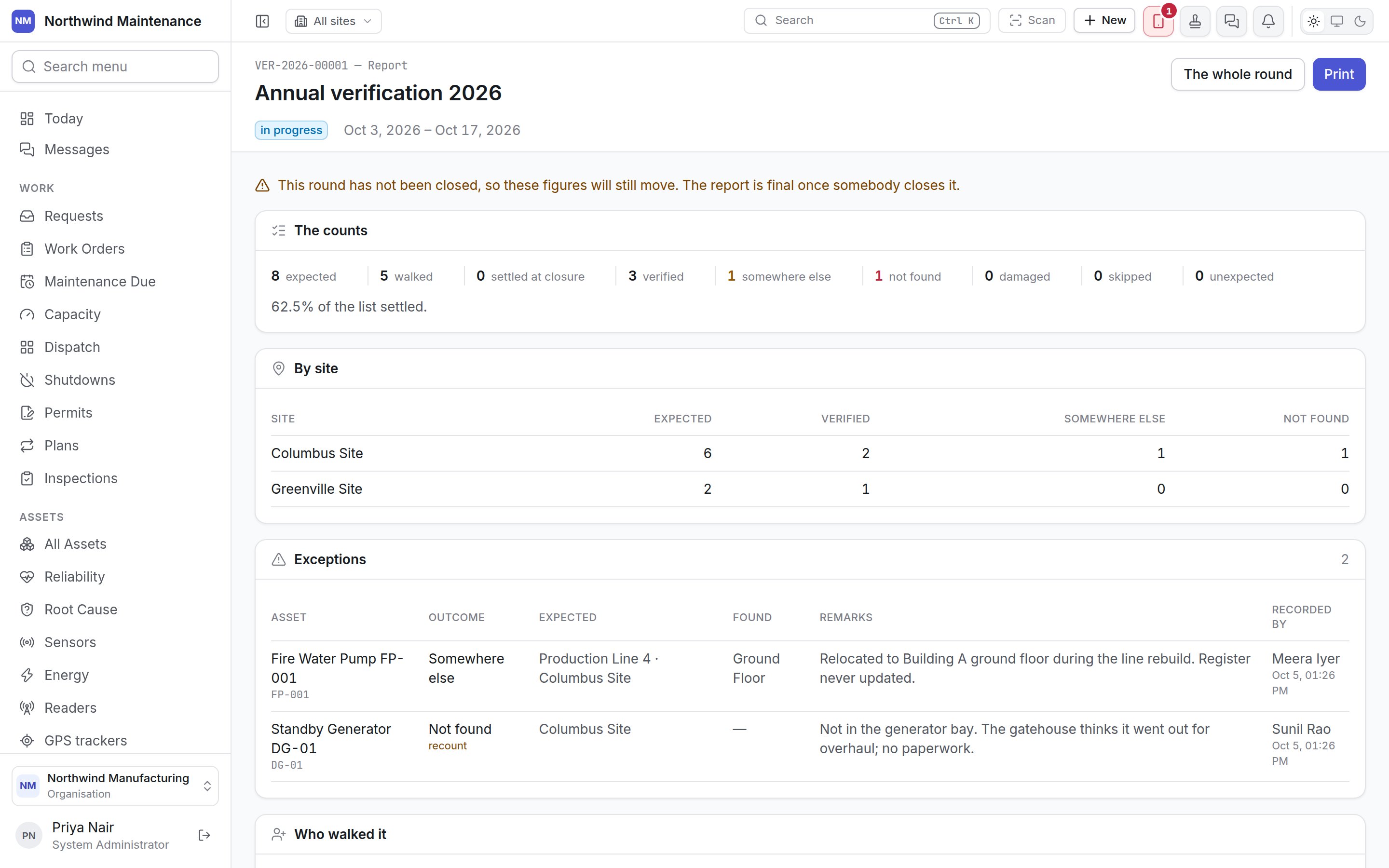Switch to system theme
Image resolution: width=1389 pixels, height=868 pixels.
coord(1337,22)
